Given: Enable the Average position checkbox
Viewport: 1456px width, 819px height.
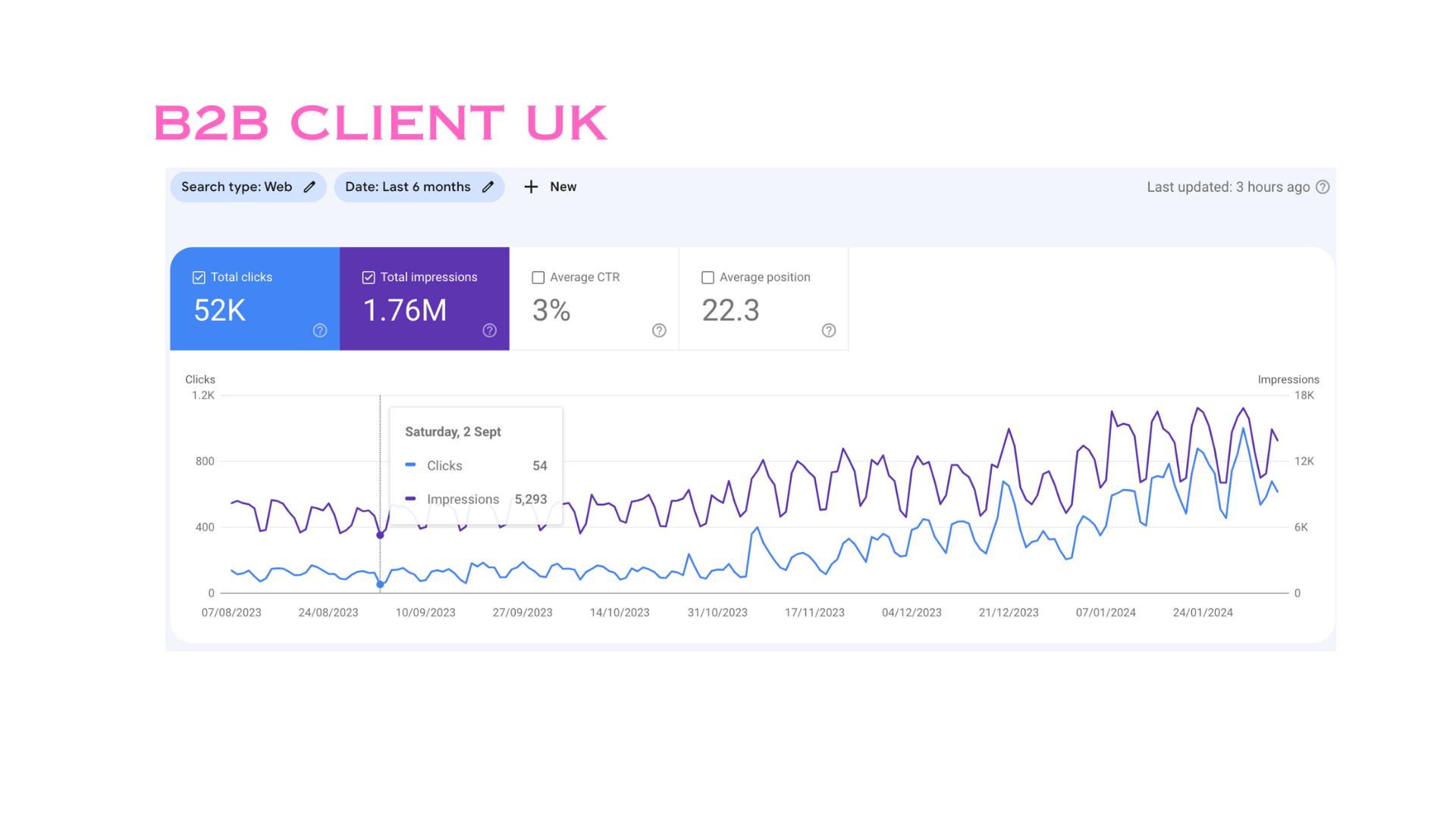Looking at the screenshot, I should click(x=708, y=278).
